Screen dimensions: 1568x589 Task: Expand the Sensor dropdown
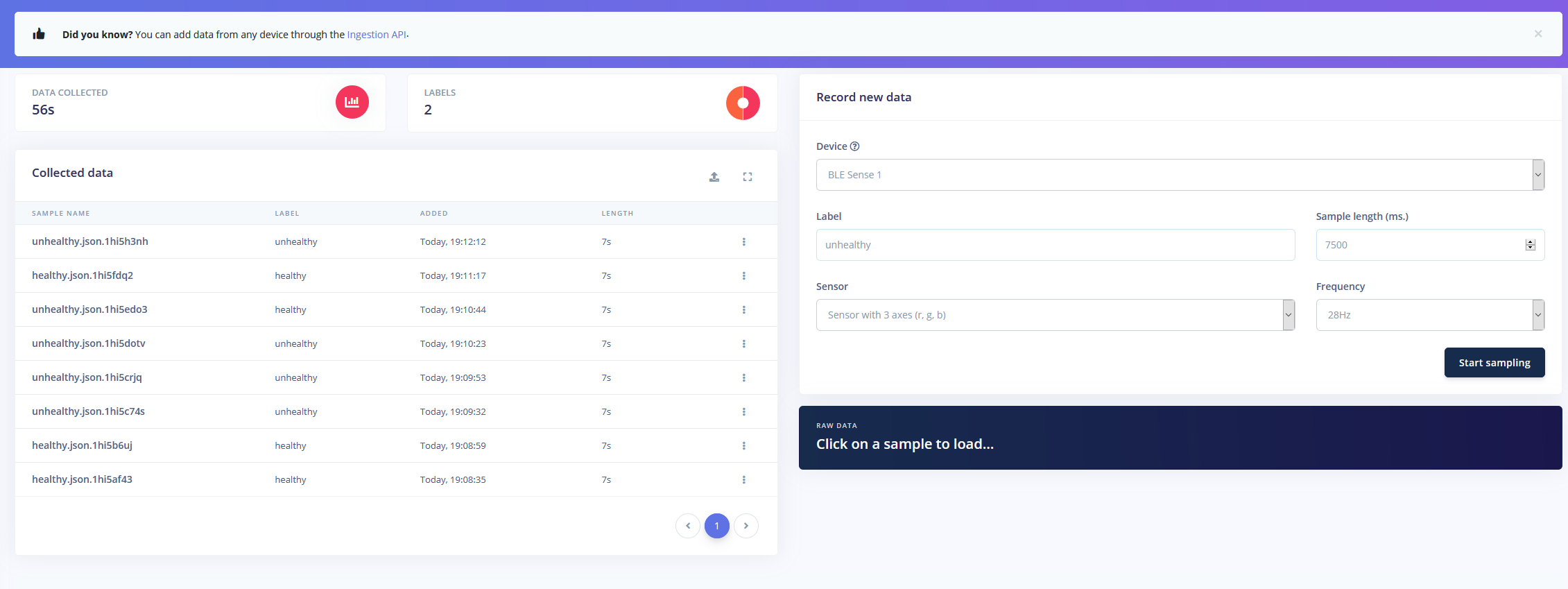pos(1055,315)
